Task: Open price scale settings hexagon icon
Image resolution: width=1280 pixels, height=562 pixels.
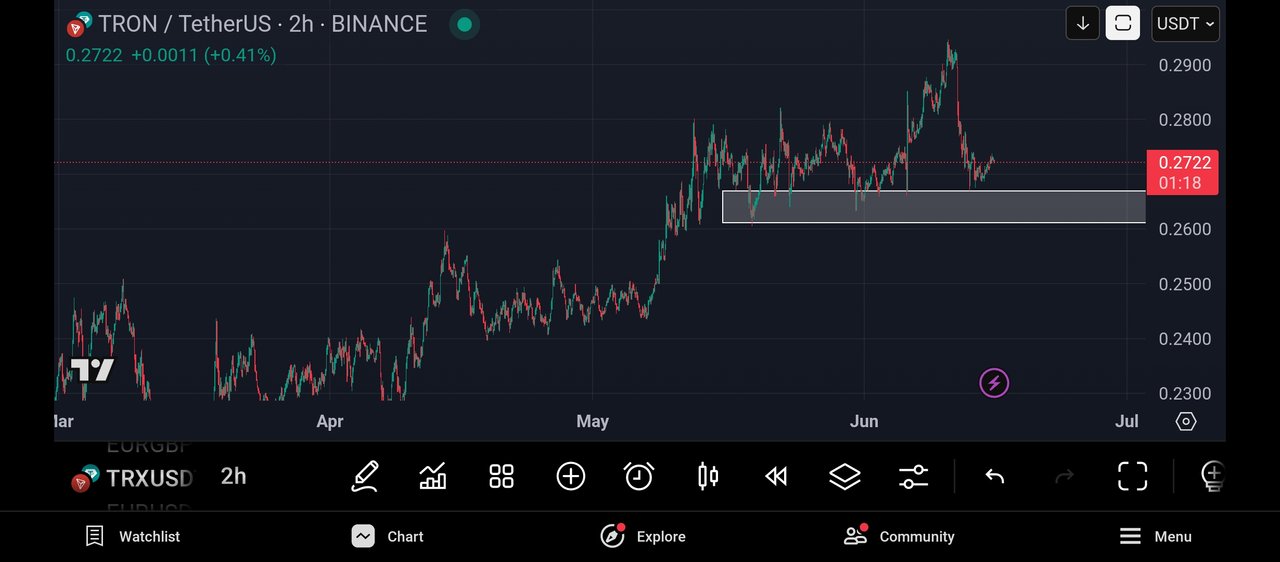Action: [x=1185, y=421]
